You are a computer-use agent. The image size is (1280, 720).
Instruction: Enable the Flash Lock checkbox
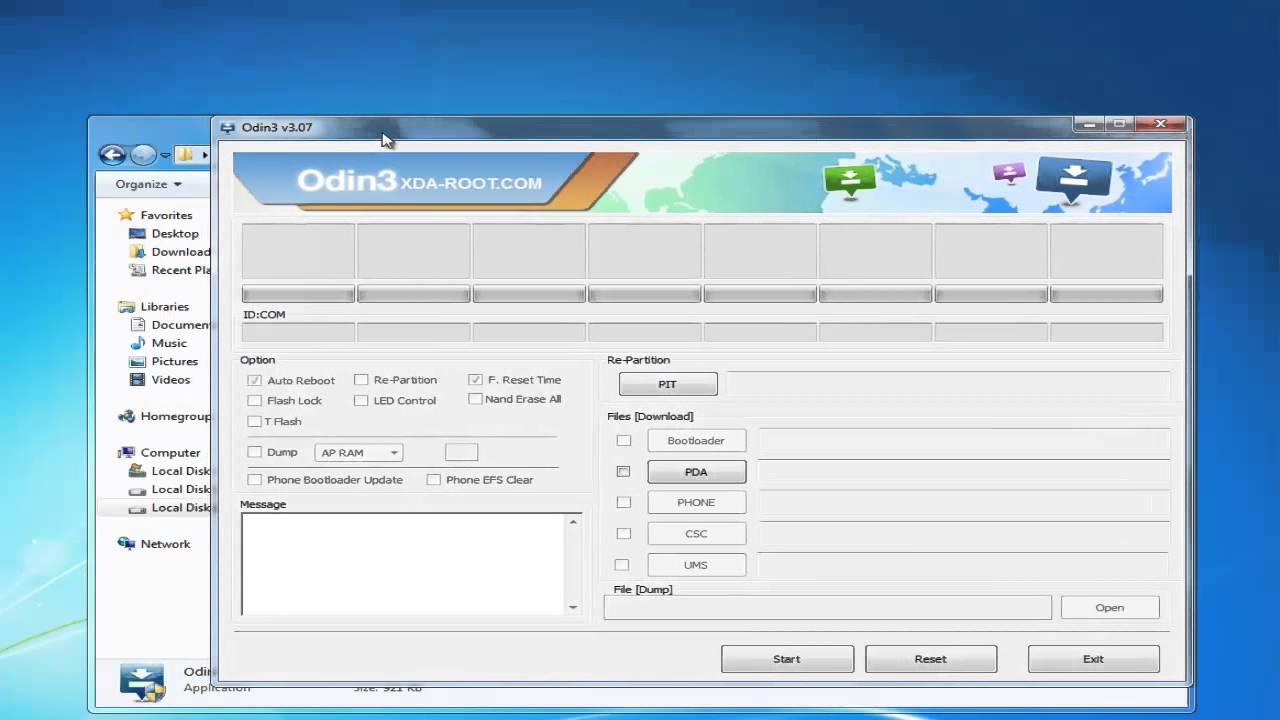255,401
